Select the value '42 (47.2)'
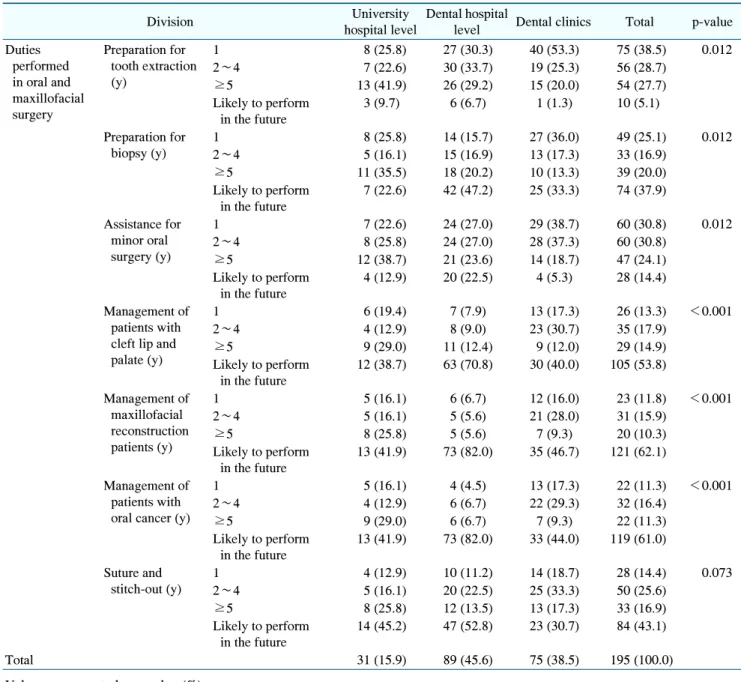Screen dimensions: 741x682 pyautogui.click(x=468, y=190)
